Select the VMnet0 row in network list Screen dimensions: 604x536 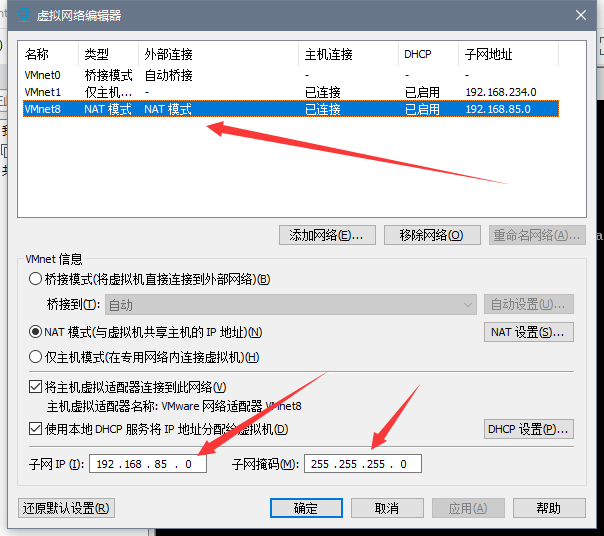(x=291, y=75)
